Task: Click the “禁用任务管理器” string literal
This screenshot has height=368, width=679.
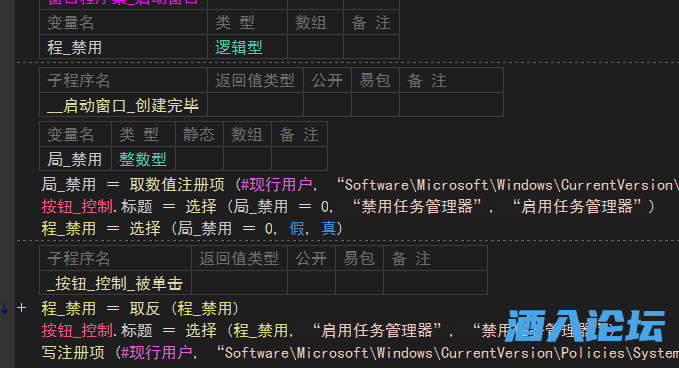Action: tap(417, 207)
